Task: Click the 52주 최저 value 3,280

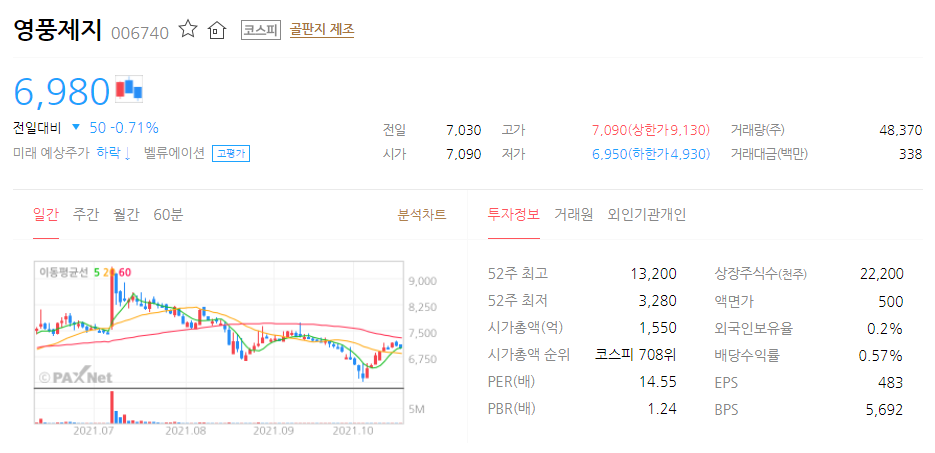Action: [x=657, y=301]
